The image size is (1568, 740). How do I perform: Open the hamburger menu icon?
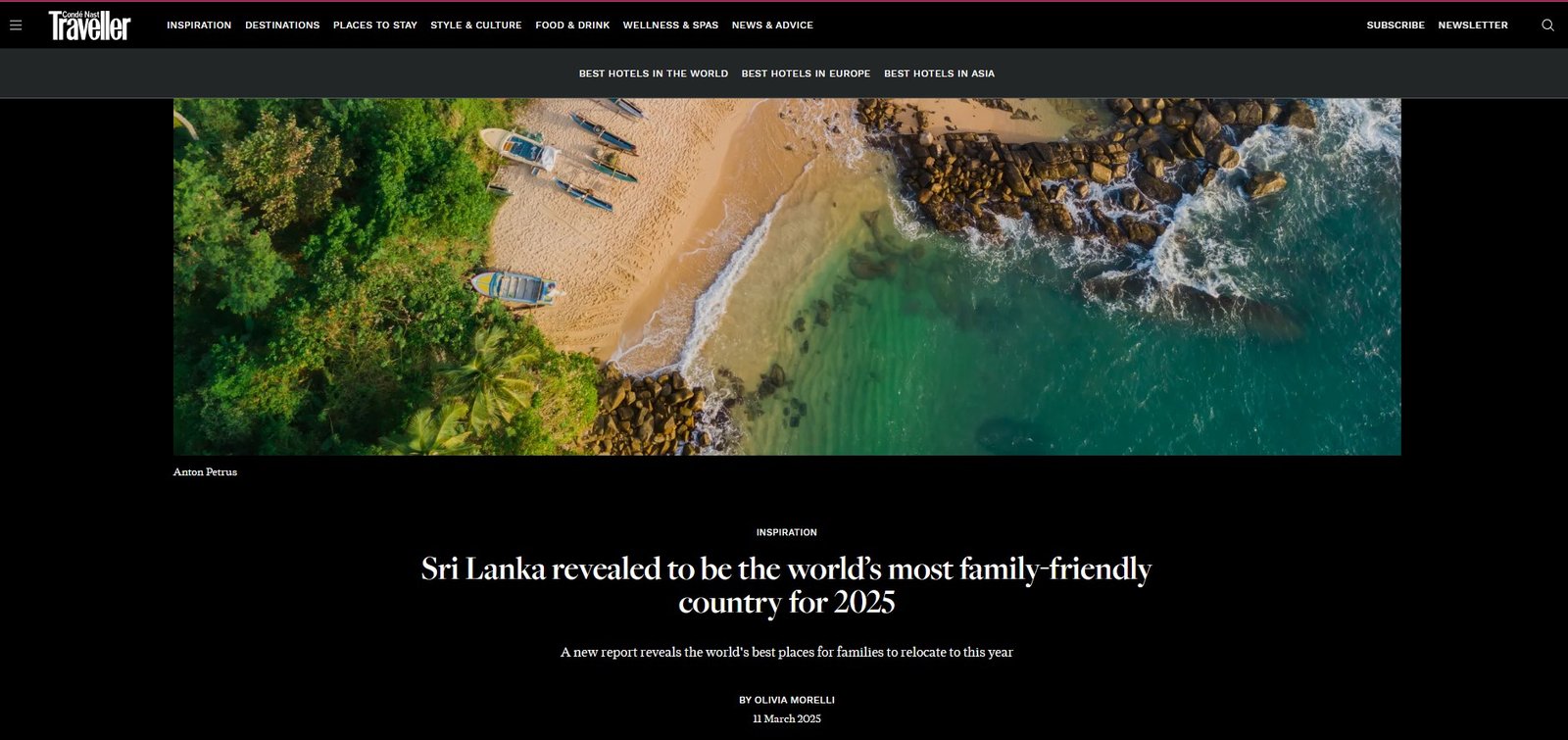coord(16,25)
